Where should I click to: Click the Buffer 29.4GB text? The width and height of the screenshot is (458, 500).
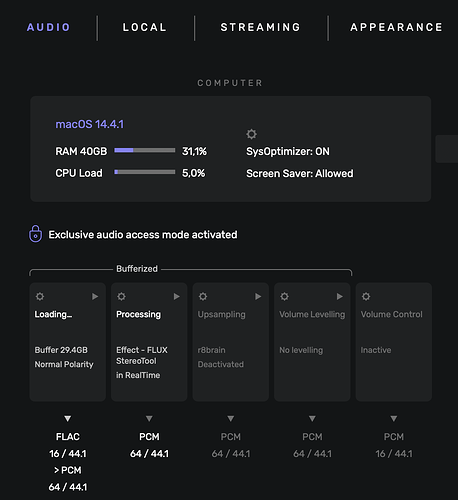pyautogui.click(x=61, y=350)
